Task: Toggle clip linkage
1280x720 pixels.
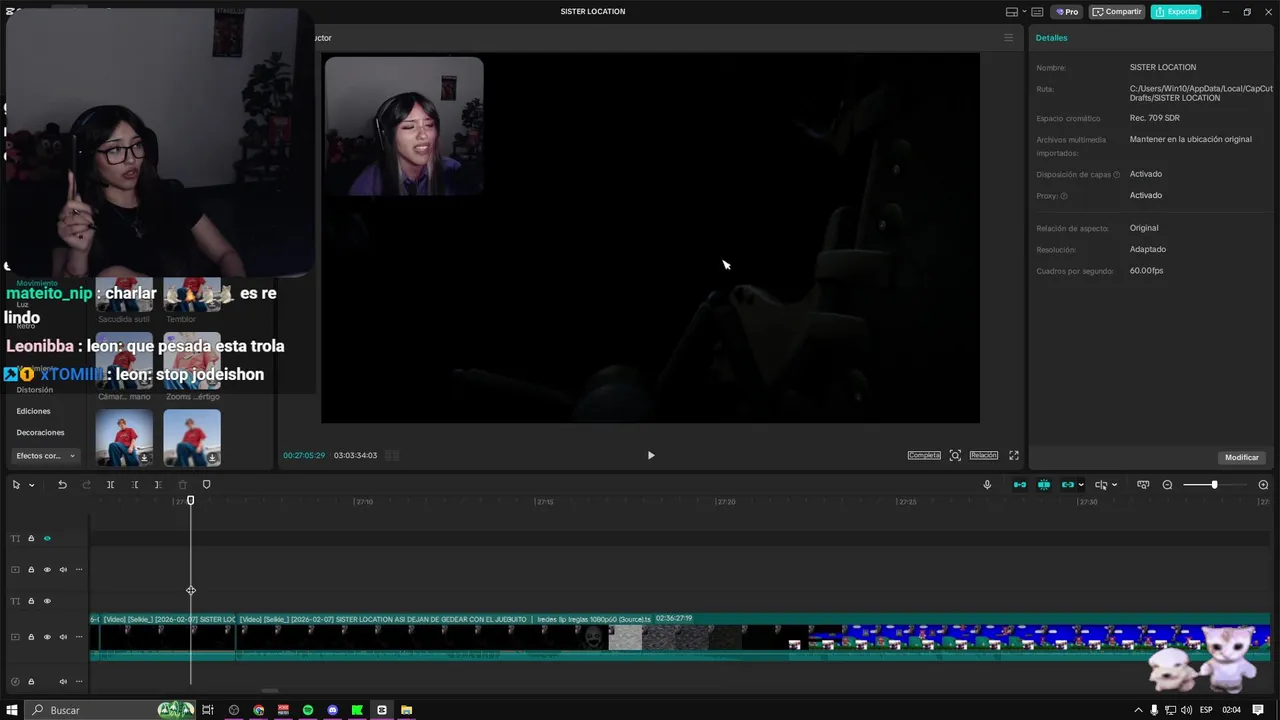Action: tap(1067, 485)
